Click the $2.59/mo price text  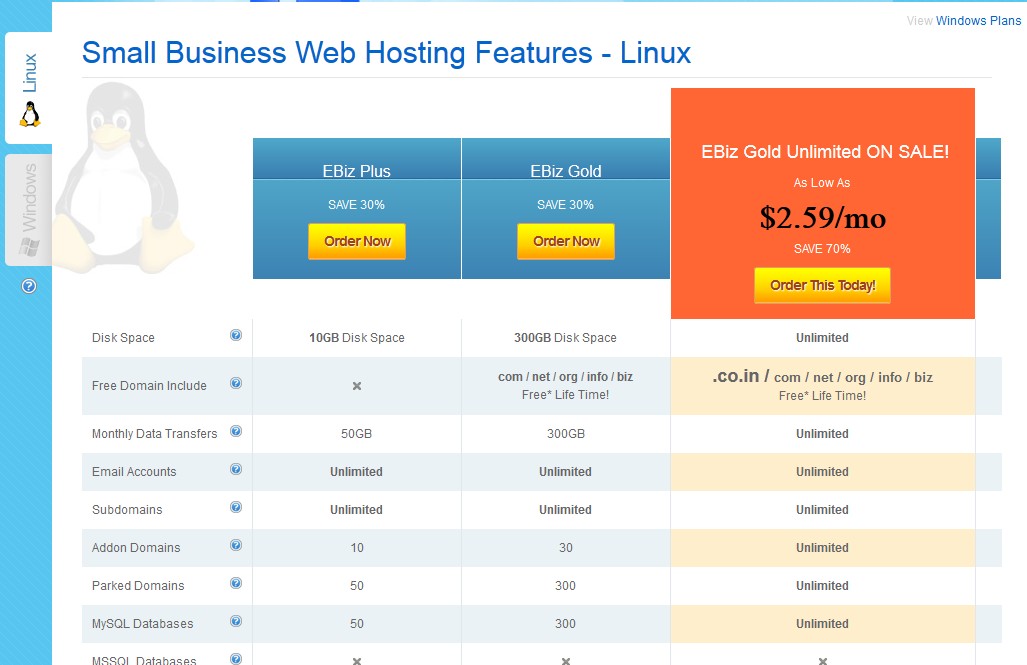tap(823, 218)
